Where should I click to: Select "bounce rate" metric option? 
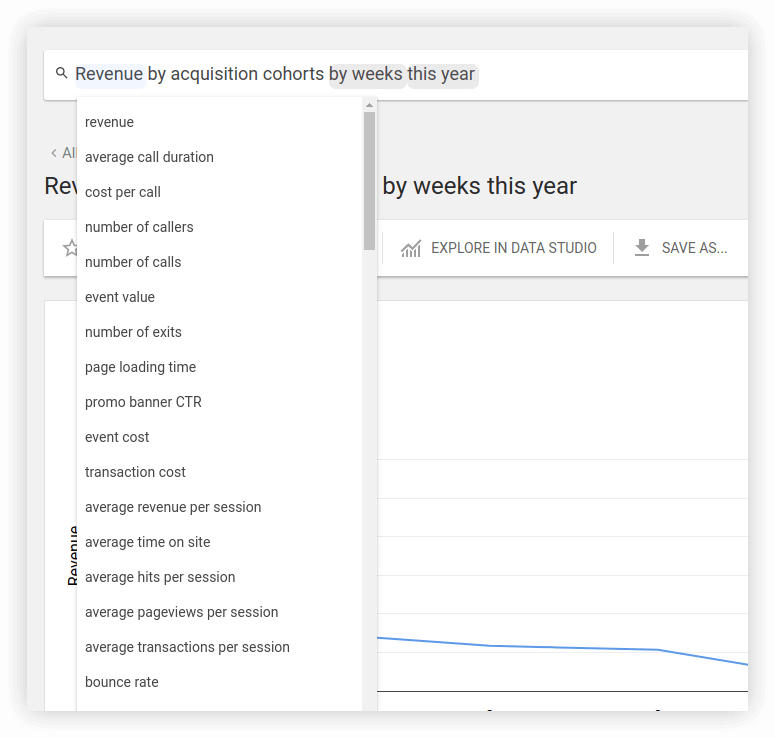pyautogui.click(x=121, y=682)
